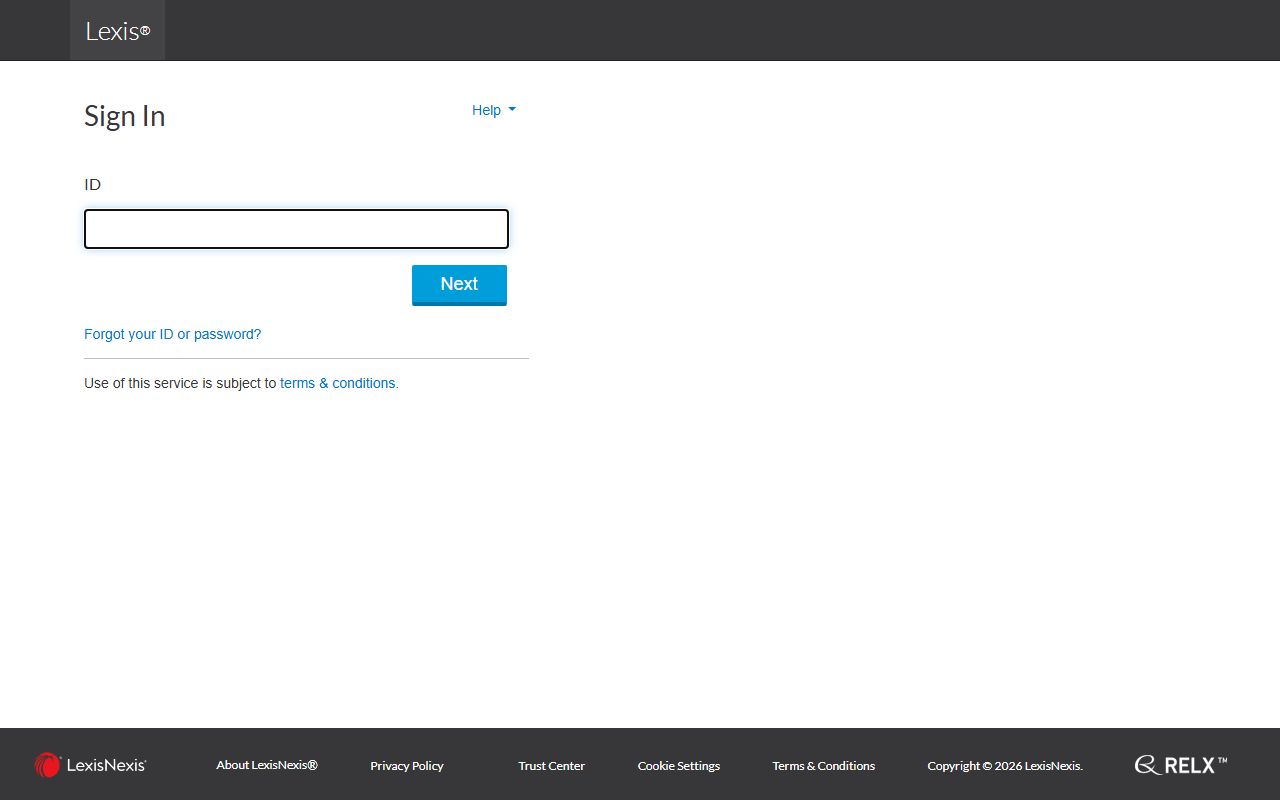Open About LexisNexis® footer link
The width and height of the screenshot is (1280, 800).
[267, 765]
